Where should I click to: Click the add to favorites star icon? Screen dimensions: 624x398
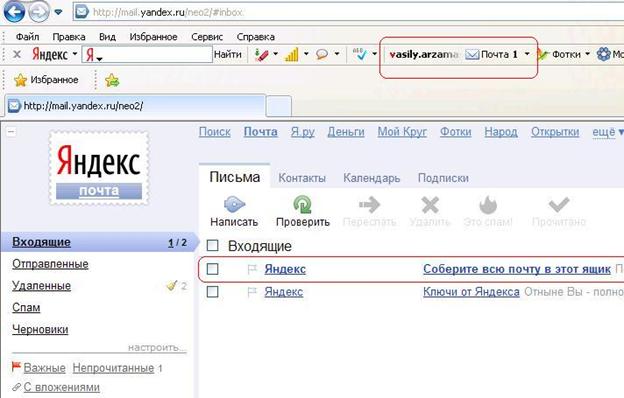click(x=112, y=80)
